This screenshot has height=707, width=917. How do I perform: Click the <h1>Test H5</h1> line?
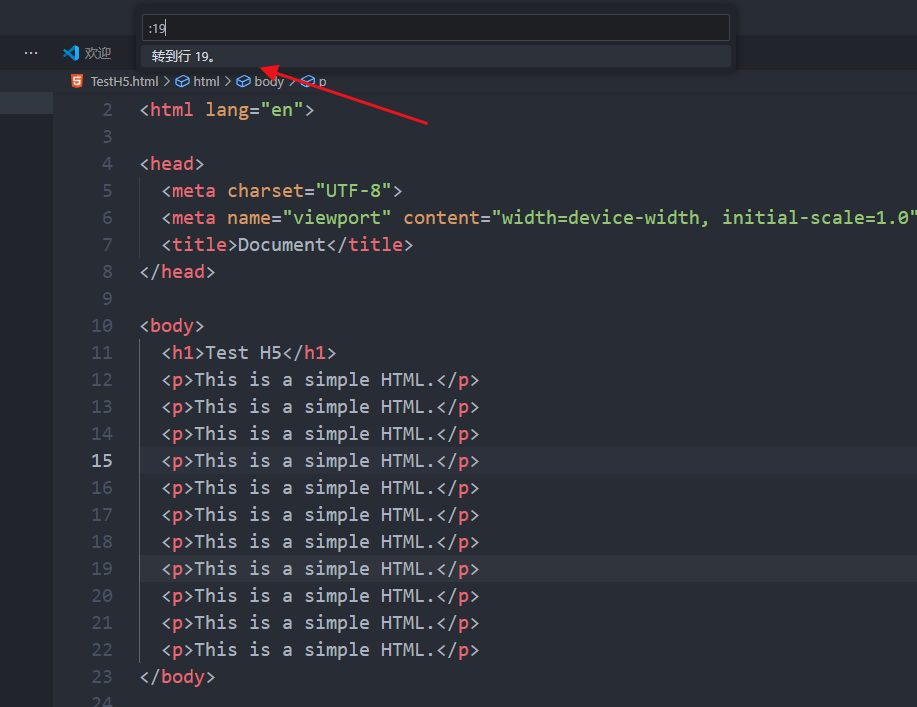pos(249,353)
